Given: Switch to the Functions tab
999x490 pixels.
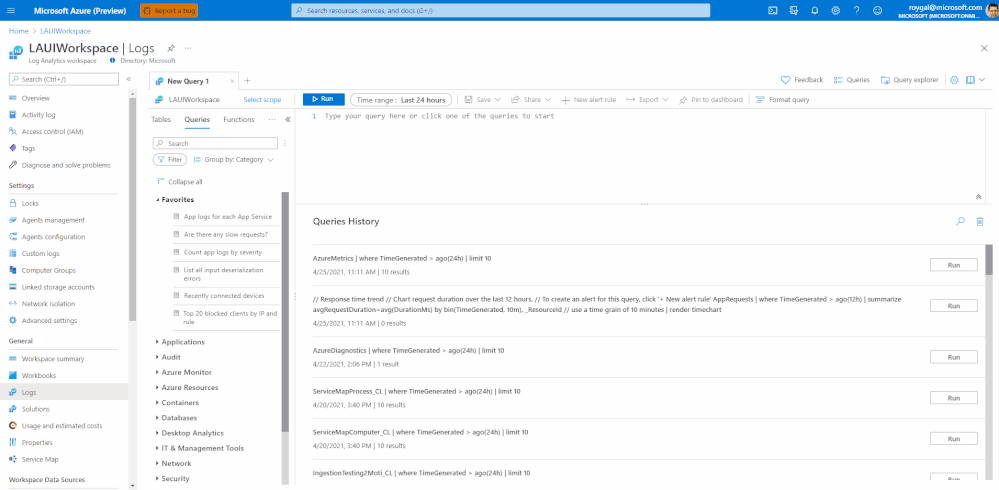Looking at the screenshot, I should [239, 120].
